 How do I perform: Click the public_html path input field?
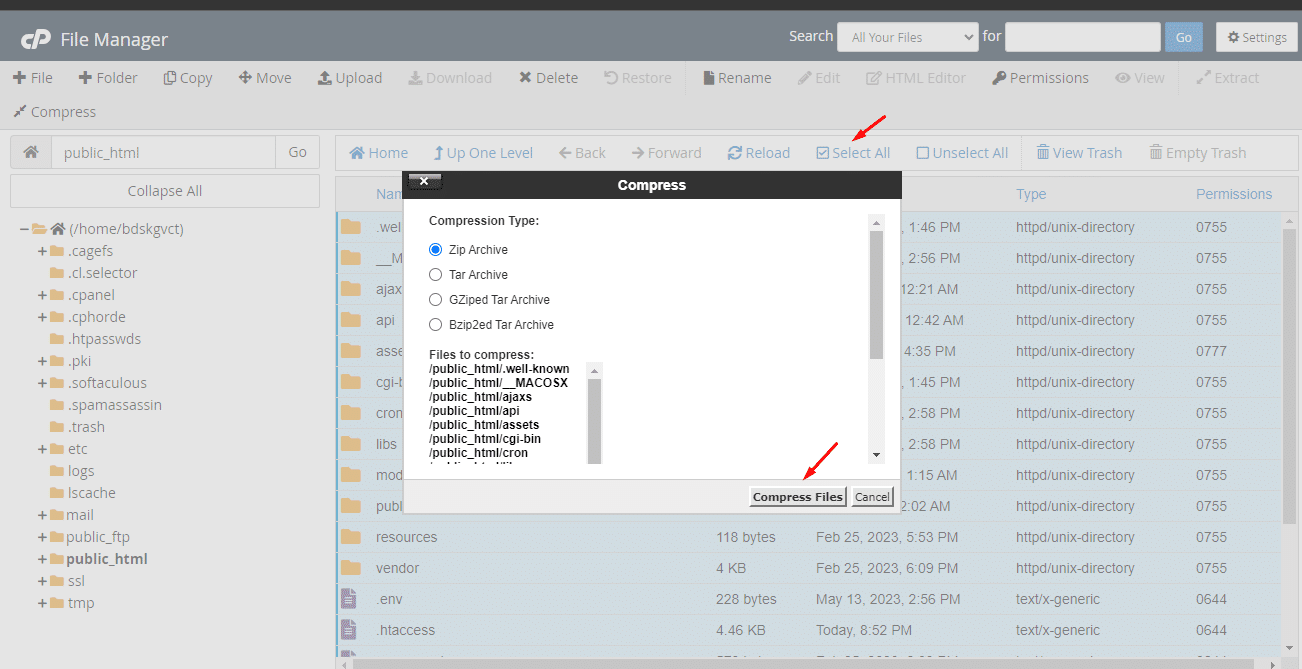(x=163, y=153)
